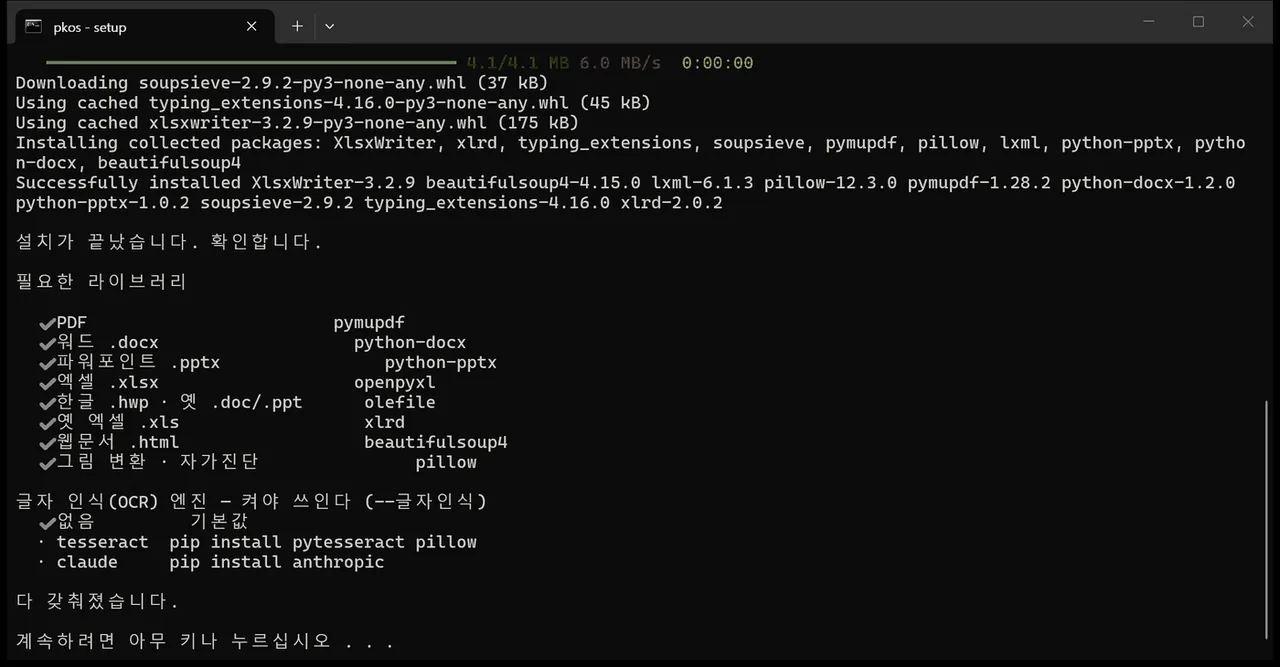The image size is (1280, 667).
Task: Click "pillow" in the 그림 변환 row
Action: 446,462
